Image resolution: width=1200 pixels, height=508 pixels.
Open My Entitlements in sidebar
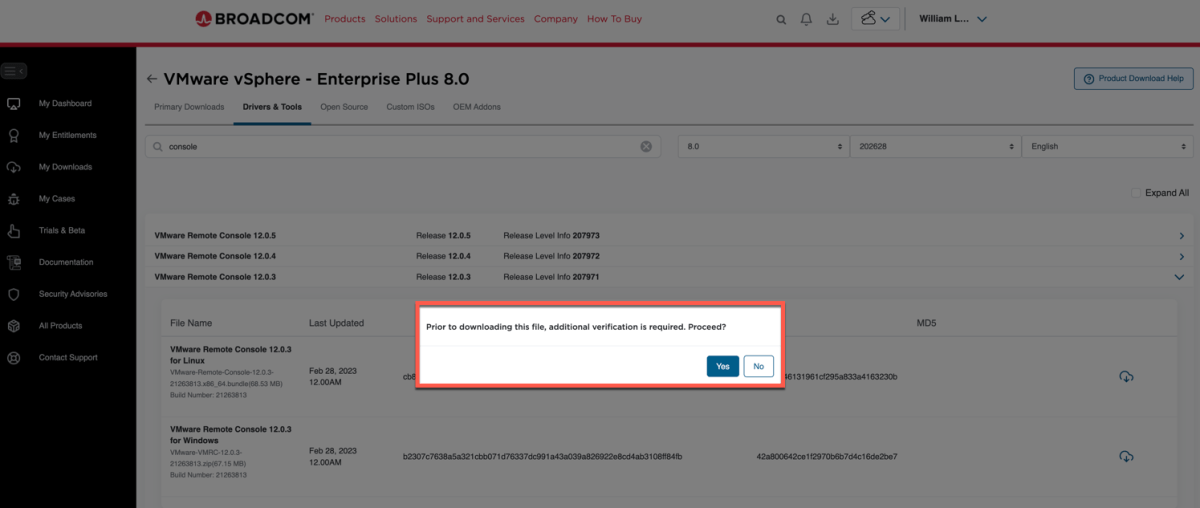pyautogui.click(x=68, y=135)
